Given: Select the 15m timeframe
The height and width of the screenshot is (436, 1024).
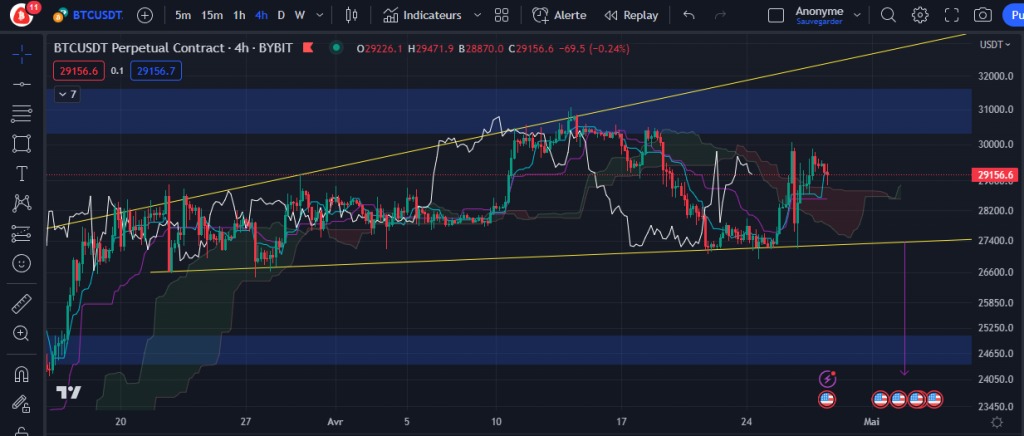Looking at the screenshot, I should [212, 15].
